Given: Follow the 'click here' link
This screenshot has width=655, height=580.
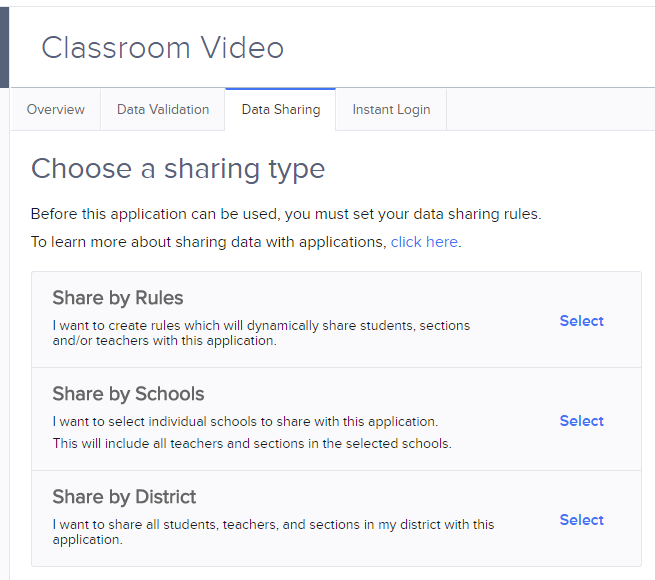Looking at the screenshot, I should (x=424, y=242).
